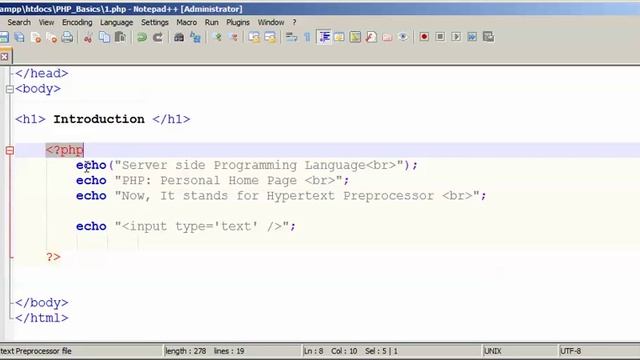The image size is (640, 360).
Task: Click the UTF-8 encoding status field
Action: pyautogui.click(x=570, y=351)
